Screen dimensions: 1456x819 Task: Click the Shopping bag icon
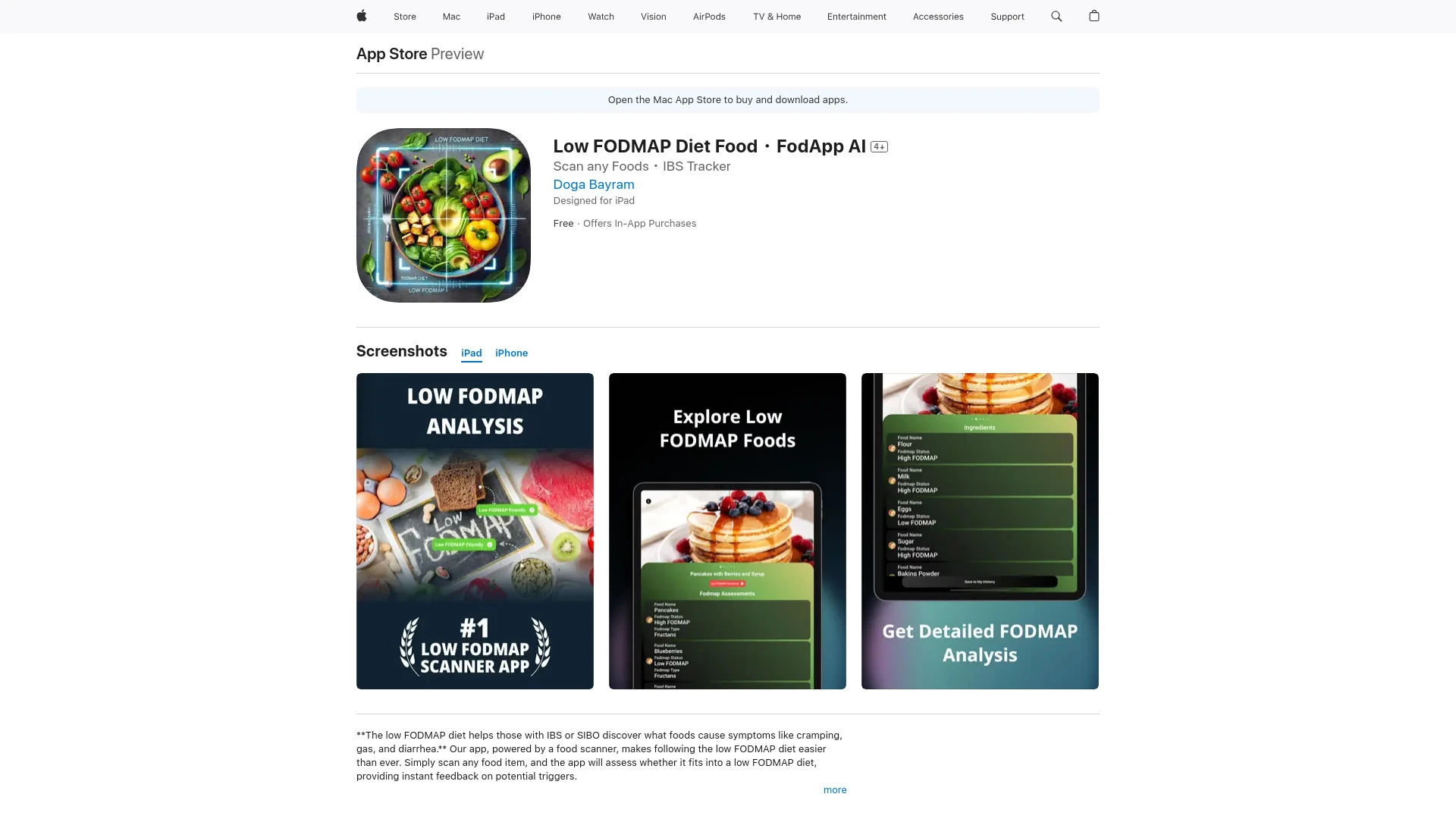pyautogui.click(x=1094, y=16)
